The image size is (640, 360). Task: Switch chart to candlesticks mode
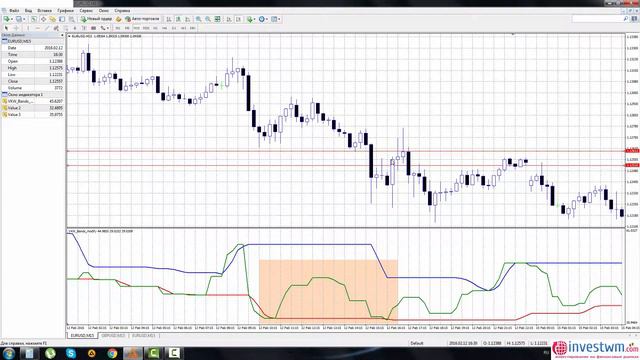pyautogui.click(x=178, y=19)
